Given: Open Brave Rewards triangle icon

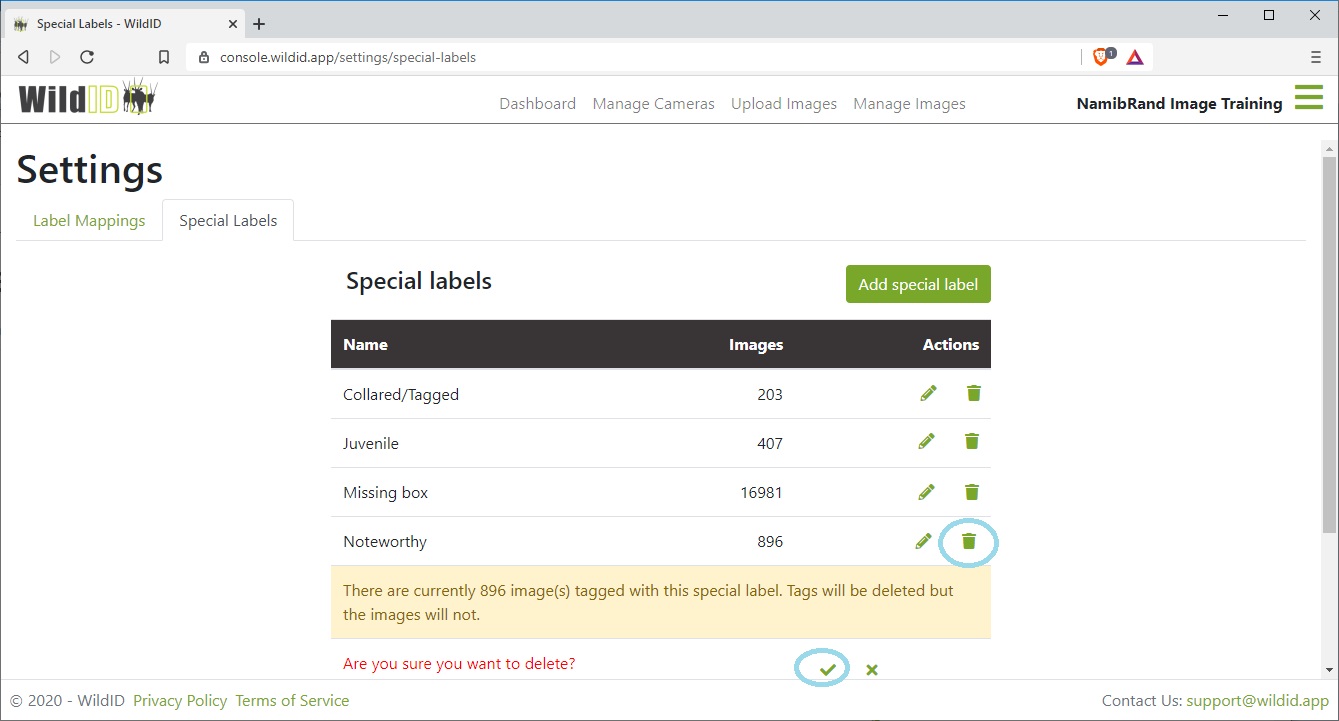Looking at the screenshot, I should (x=1135, y=57).
